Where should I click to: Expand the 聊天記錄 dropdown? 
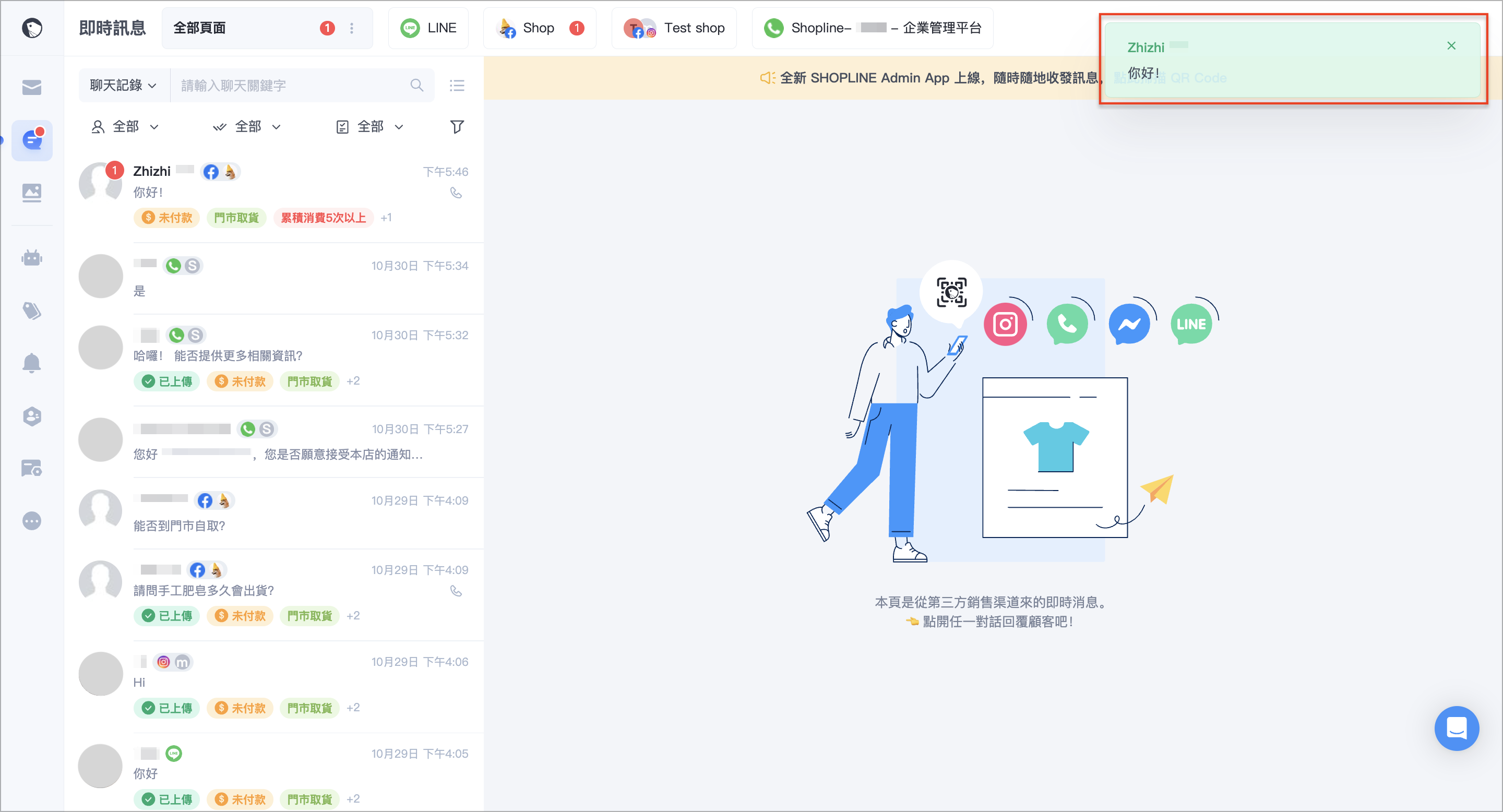(123, 85)
